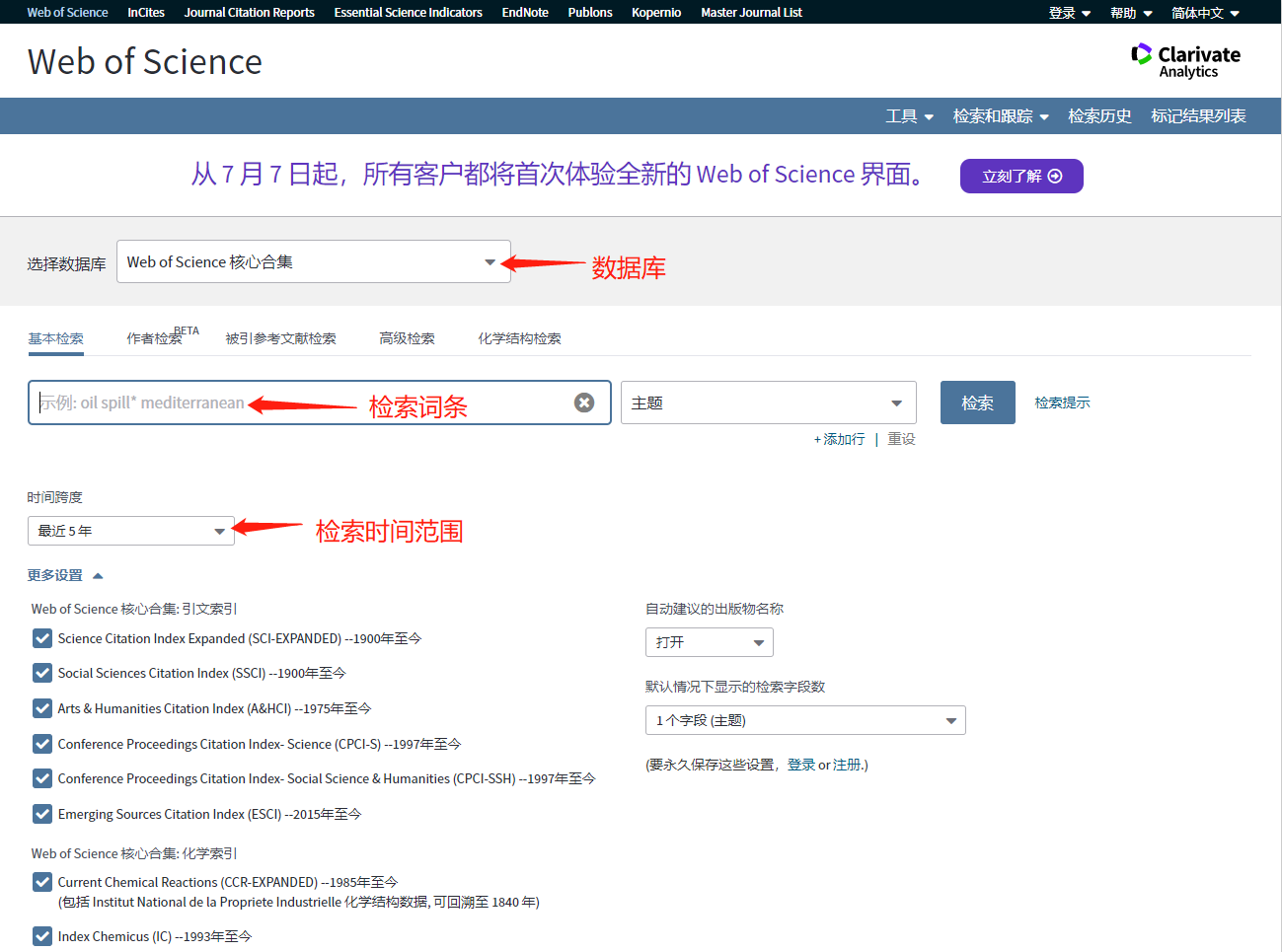This screenshot has width=1282, height=952.
Task: Click the 更多设置 settings link
Action: pos(55,575)
